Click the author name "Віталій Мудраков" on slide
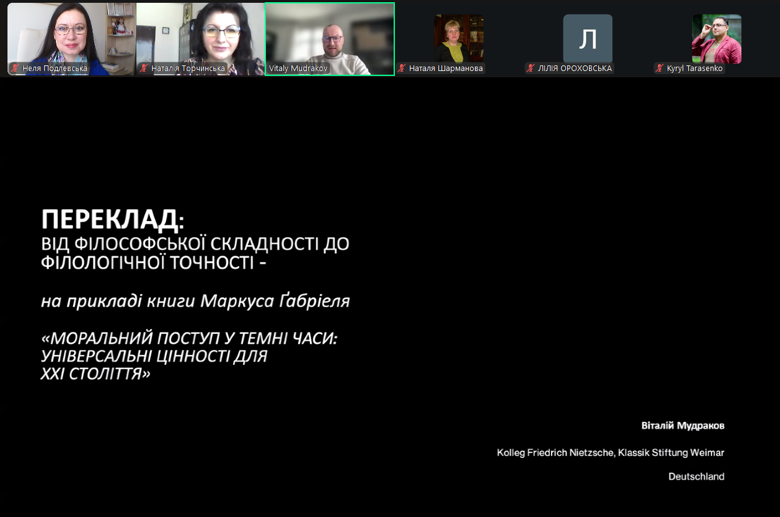The width and height of the screenshot is (780, 517). 682,425
